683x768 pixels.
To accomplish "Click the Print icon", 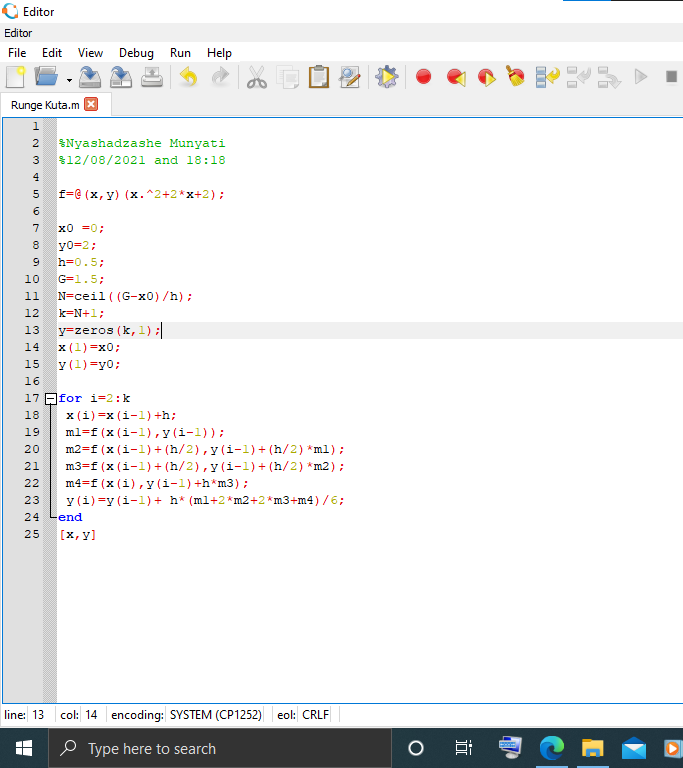I will click(151, 77).
